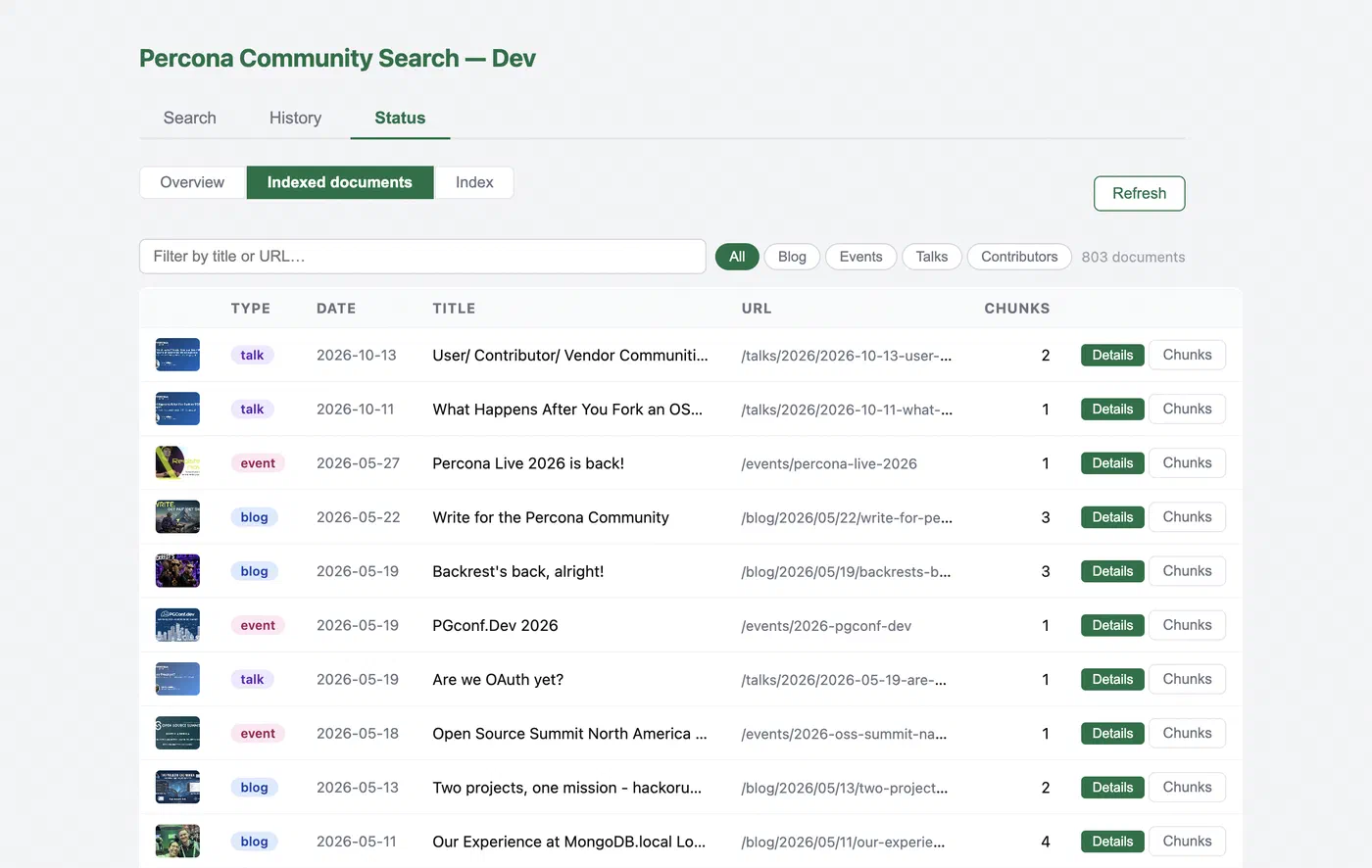Select the All filter chip
Viewport: 1372px width, 868px height.
pyautogui.click(x=737, y=257)
